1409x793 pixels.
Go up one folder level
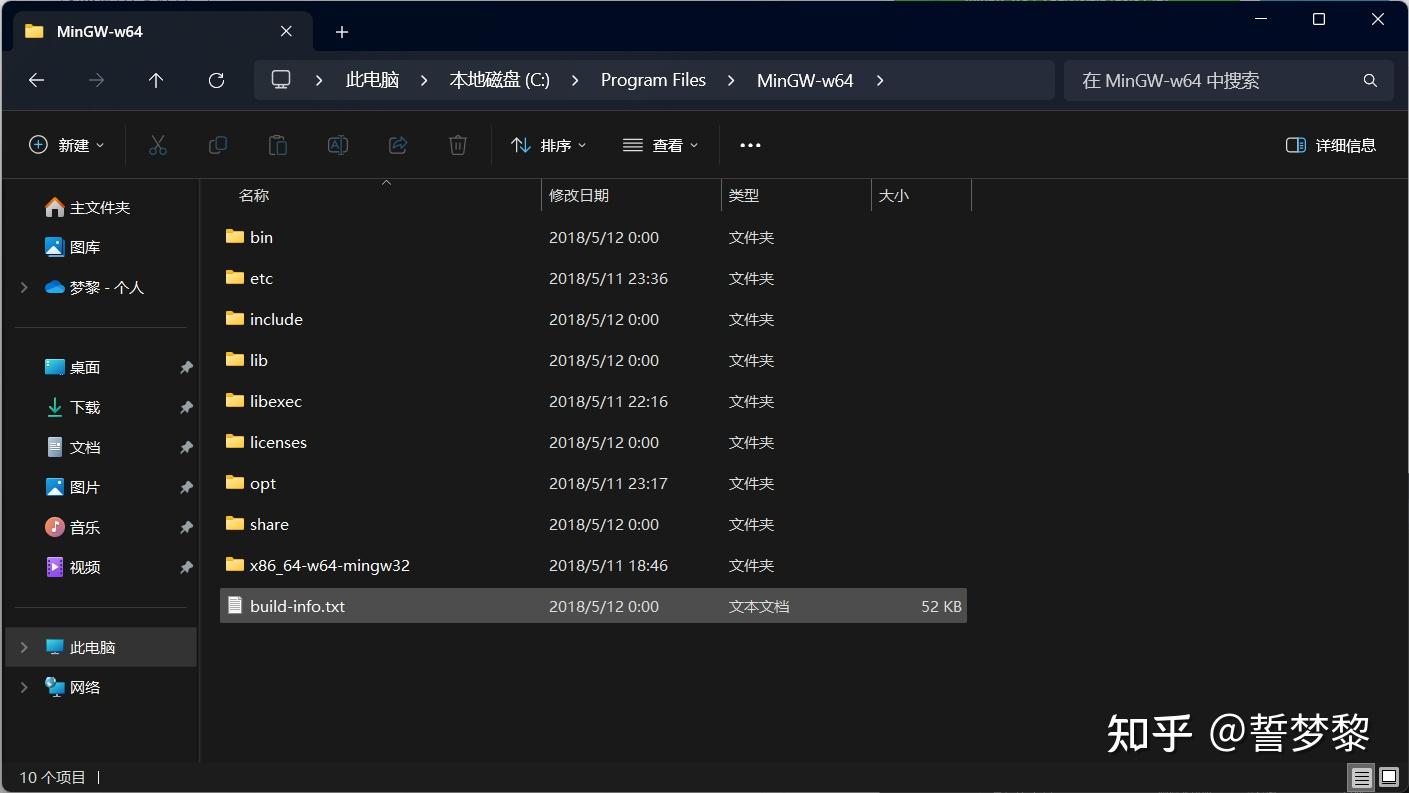pos(156,80)
